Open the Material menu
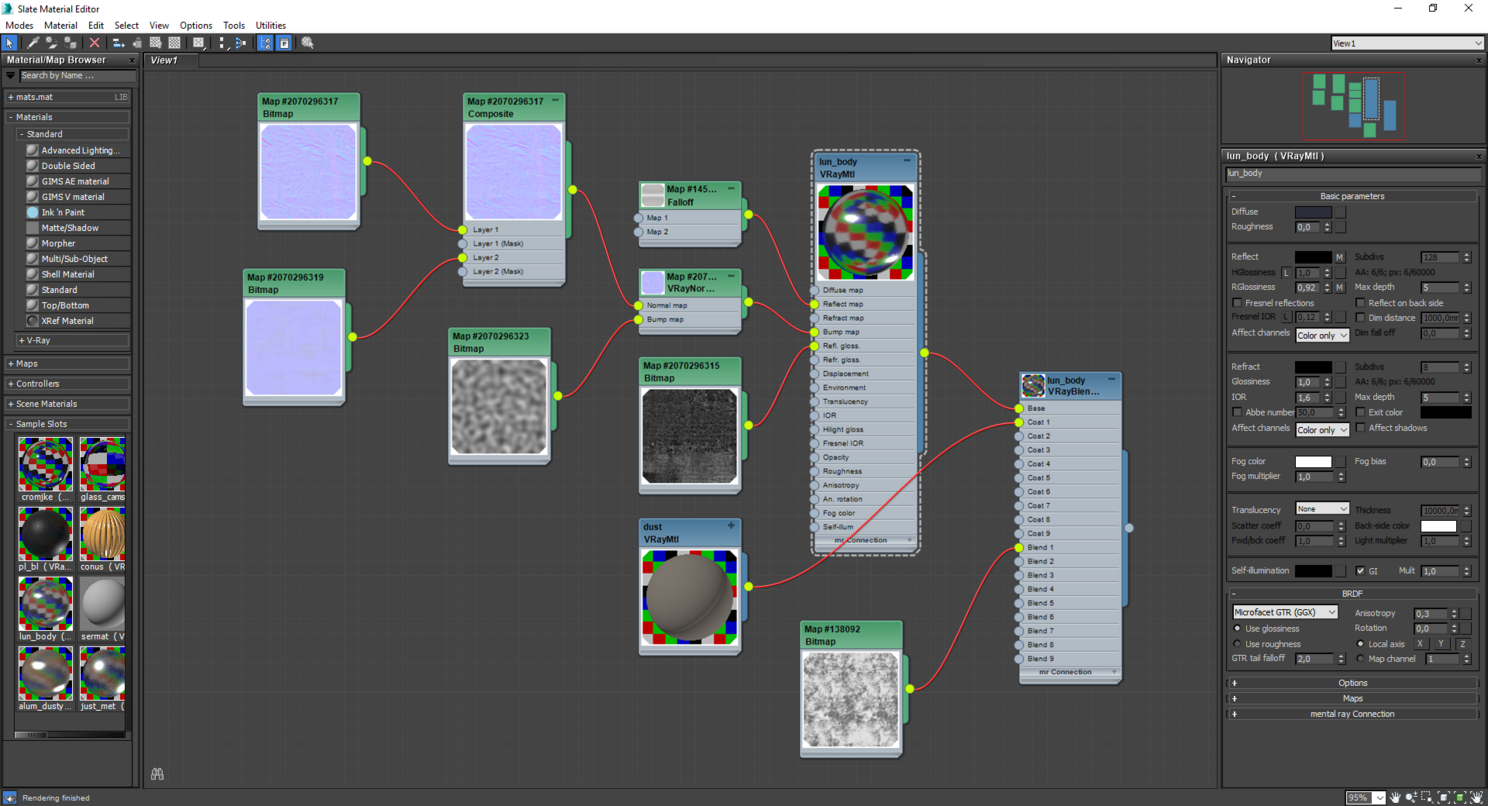 coord(61,25)
